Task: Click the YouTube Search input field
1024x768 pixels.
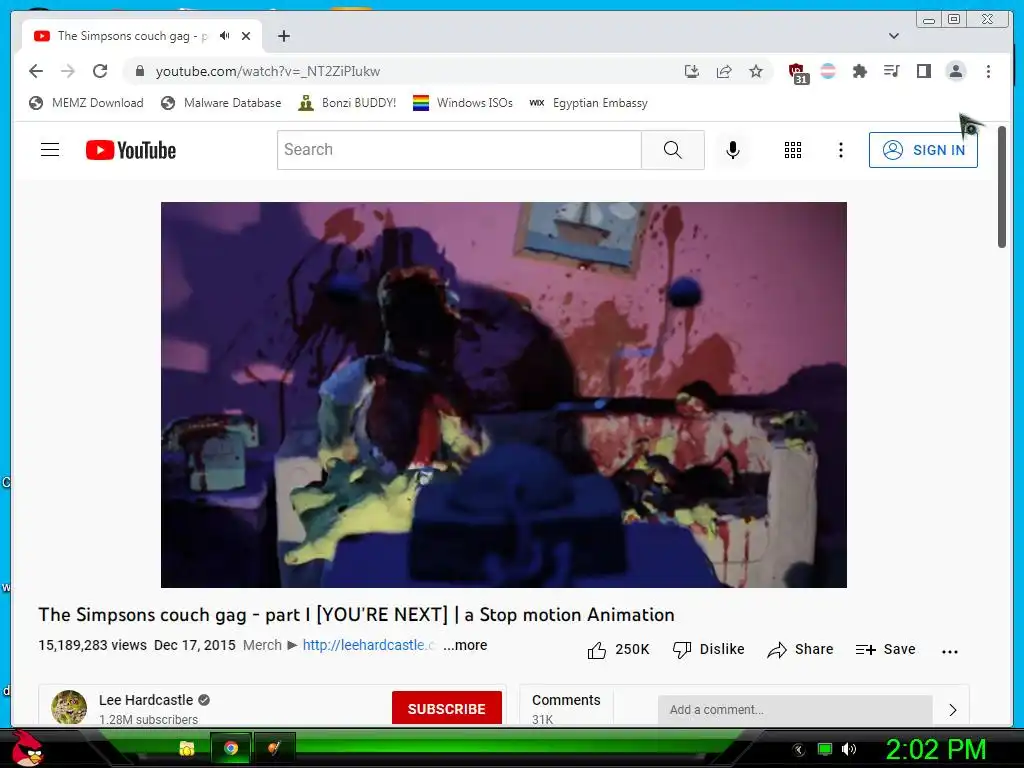Action: (x=459, y=150)
